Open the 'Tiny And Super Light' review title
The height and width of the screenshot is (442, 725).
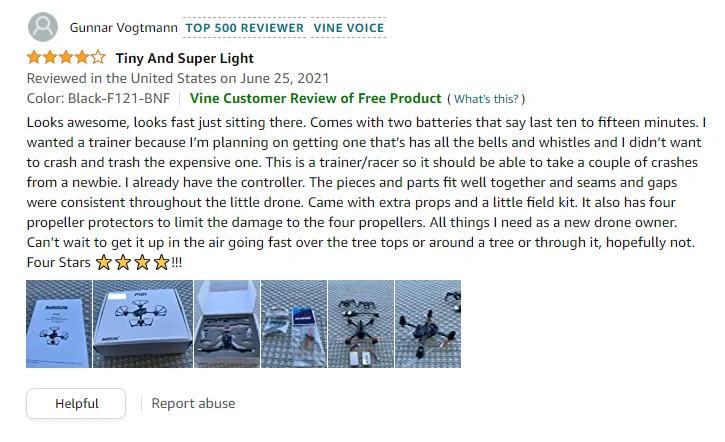point(184,58)
